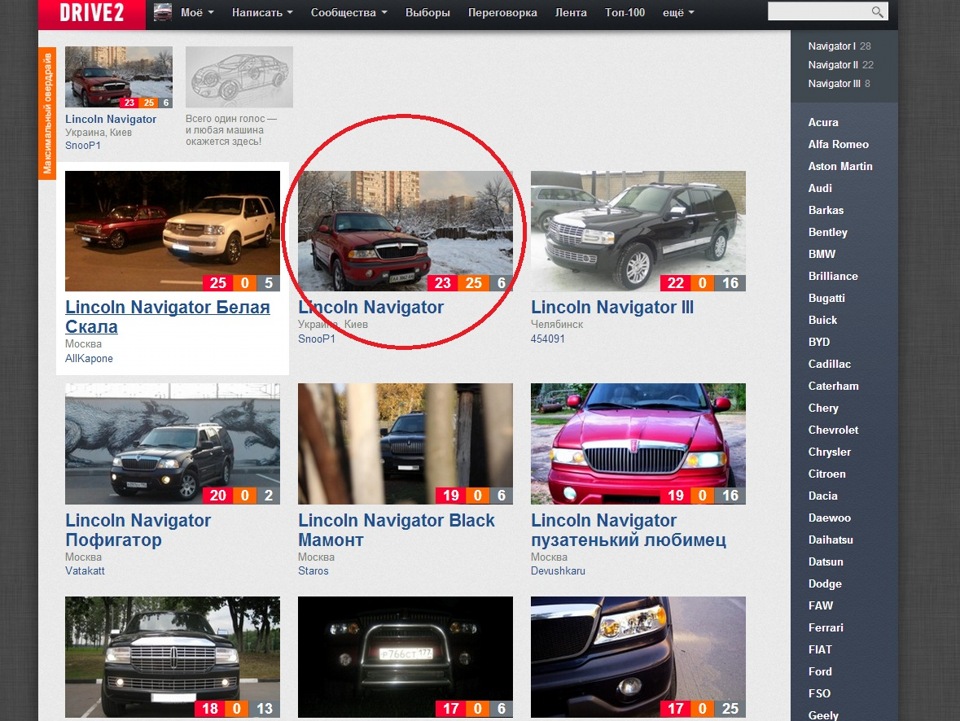960x721 pixels.
Task: Open the Bugatti brand link
Action: (x=827, y=298)
